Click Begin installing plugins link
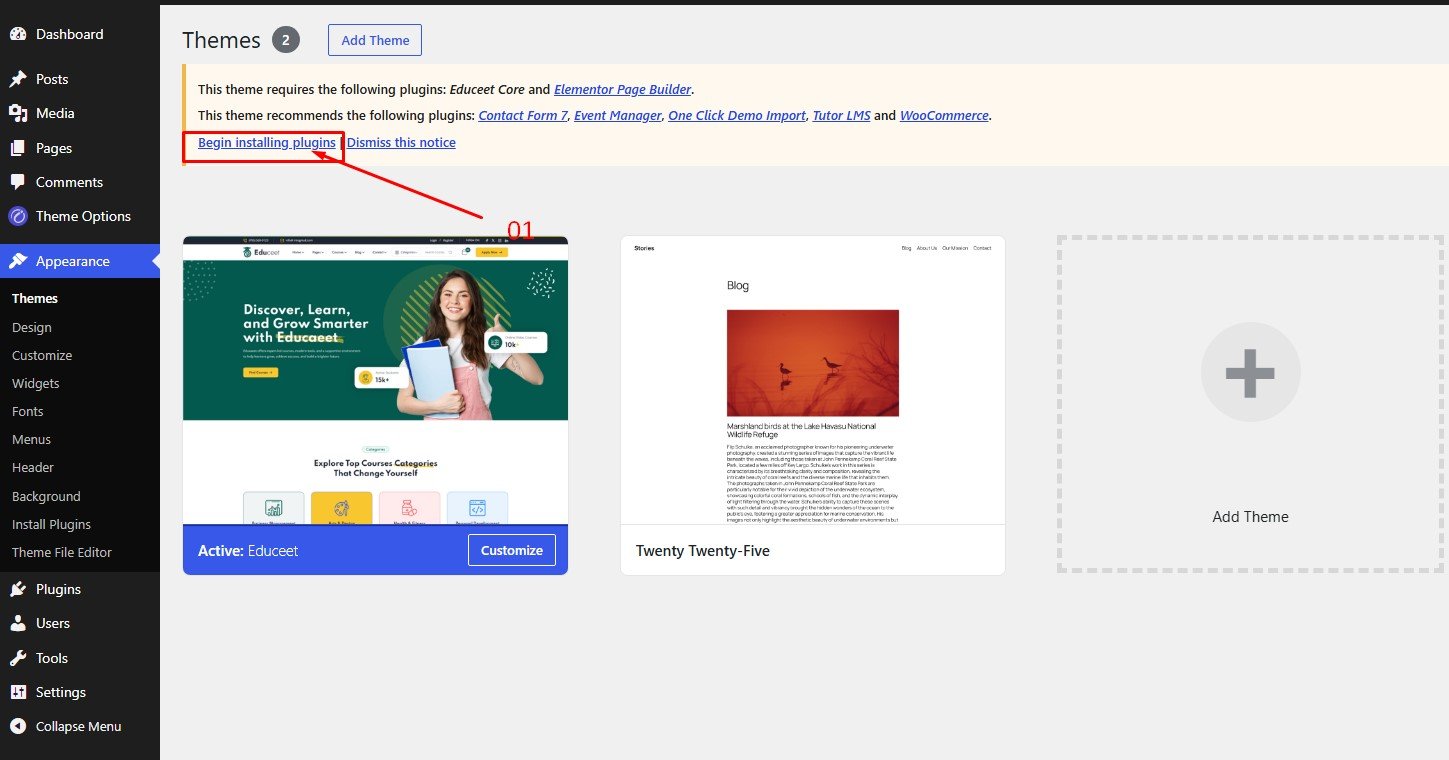The width and height of the screenshot is (1449, 760). tap(267, 142)
